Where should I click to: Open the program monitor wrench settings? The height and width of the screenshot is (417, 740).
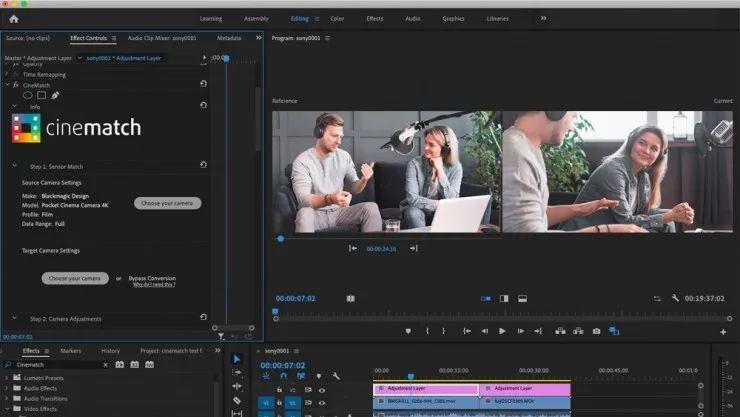pos(676,298)
